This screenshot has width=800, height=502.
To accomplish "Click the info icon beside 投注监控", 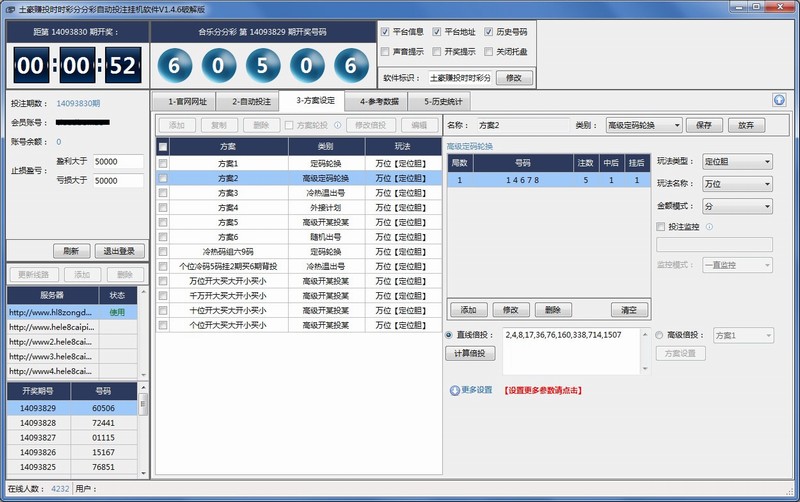I will pyautogui.click(x=709, y=227).
